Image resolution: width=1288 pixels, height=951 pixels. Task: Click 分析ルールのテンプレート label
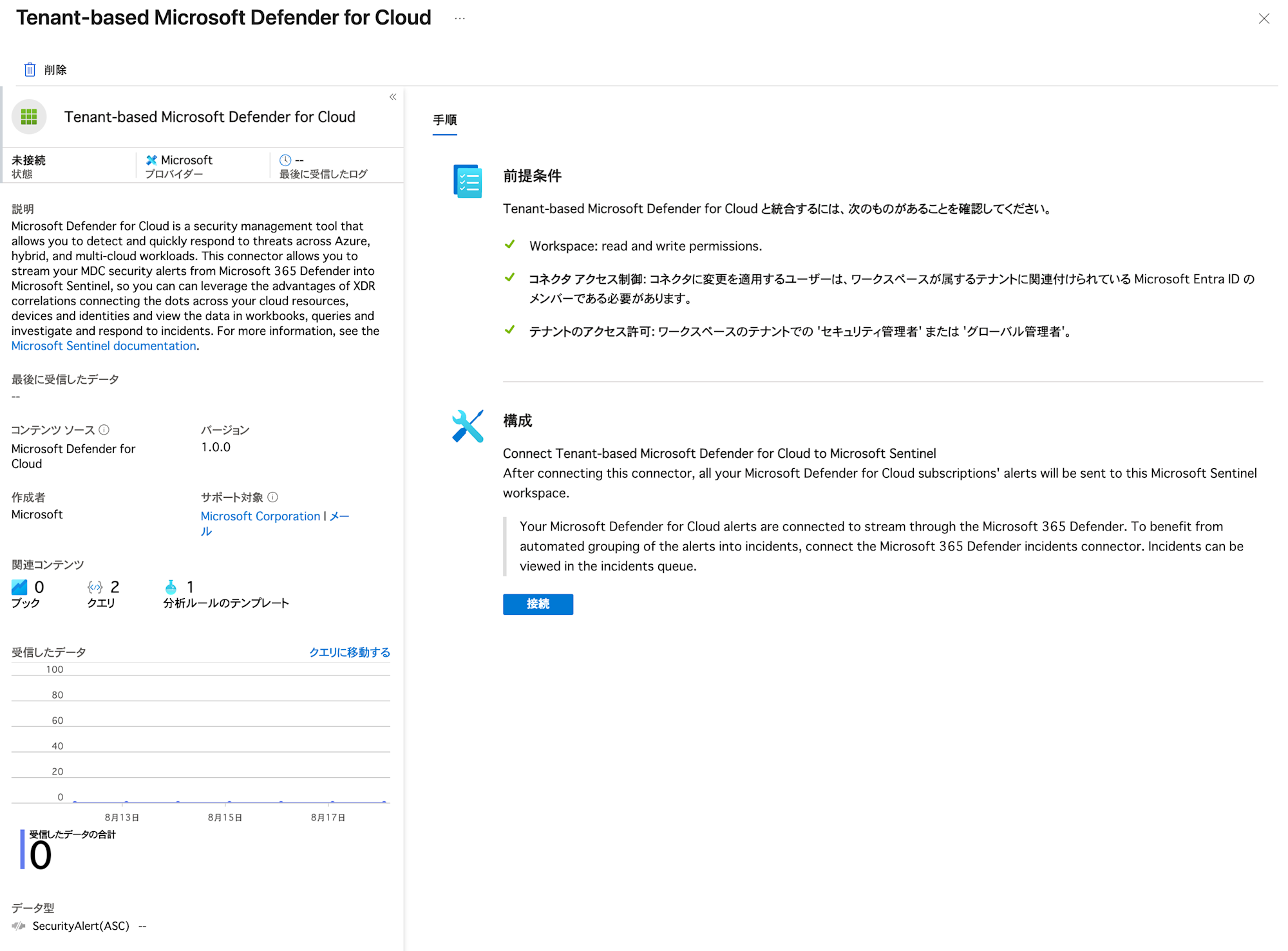coord(226,603)
